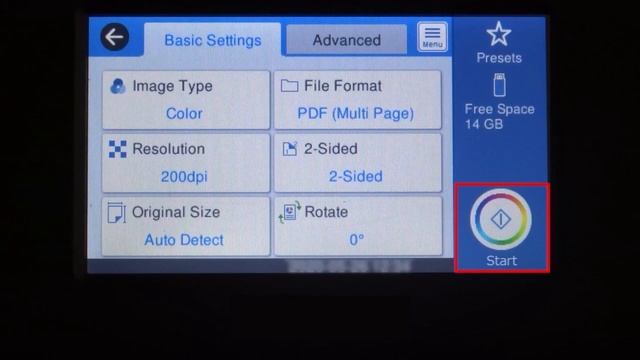
Task: Tap the Resolution checkered icon
Action: (118, 149)
